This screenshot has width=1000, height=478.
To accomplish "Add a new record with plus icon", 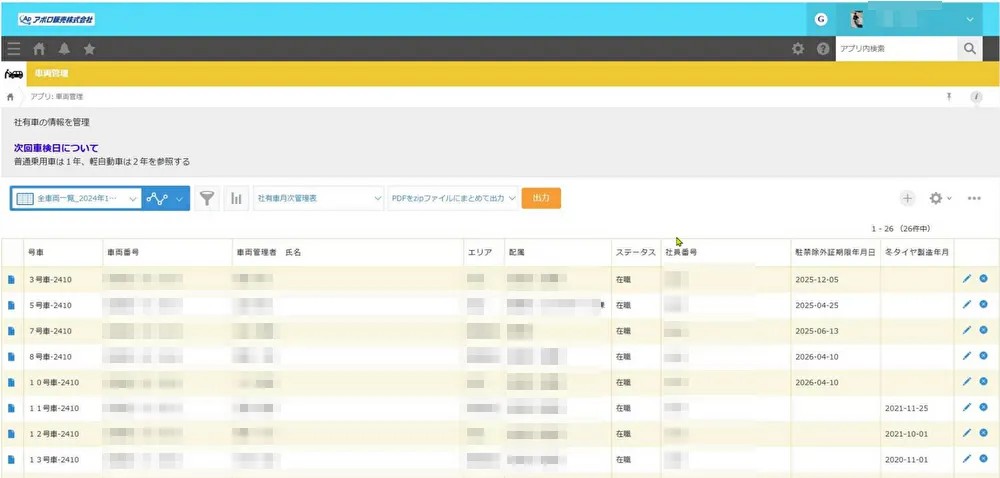I will click(x=907, y=198).
